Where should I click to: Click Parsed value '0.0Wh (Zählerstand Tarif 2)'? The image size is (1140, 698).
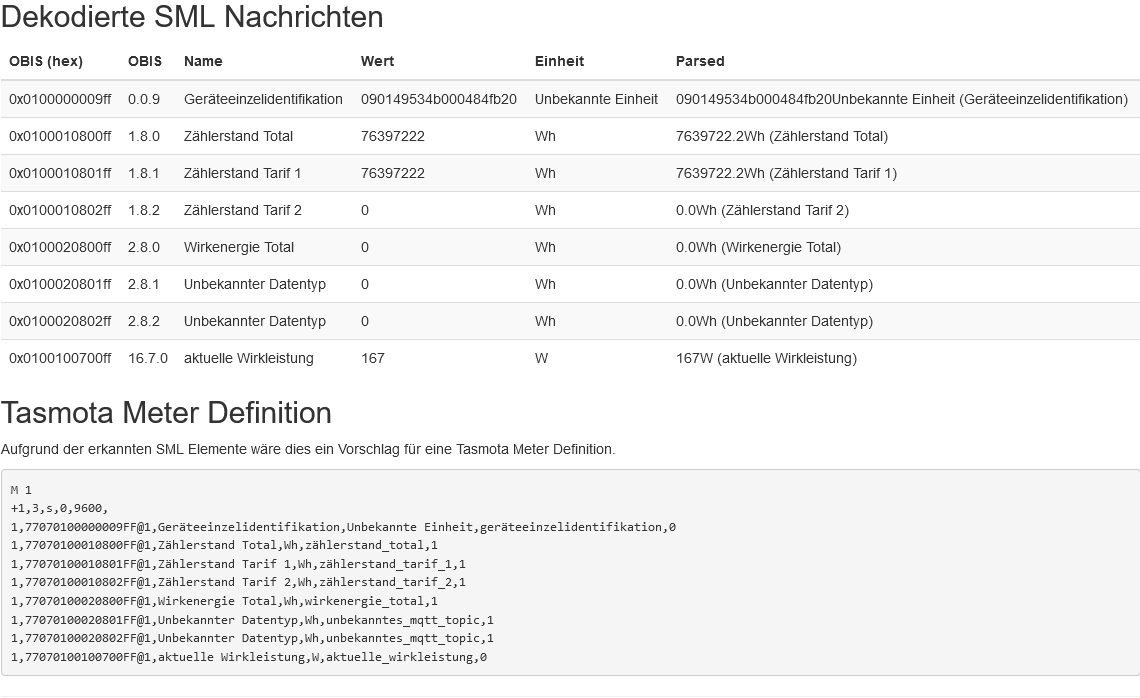pos(763,210)
